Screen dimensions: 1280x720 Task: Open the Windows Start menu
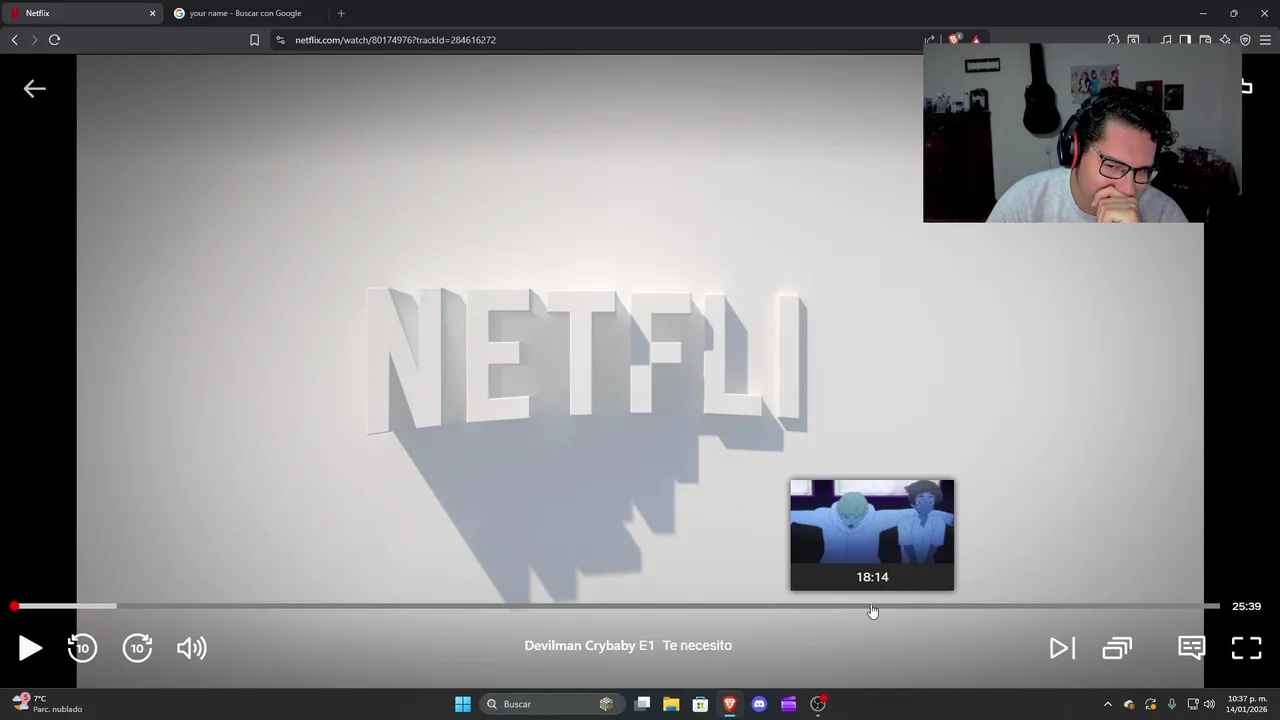[463, 704]
